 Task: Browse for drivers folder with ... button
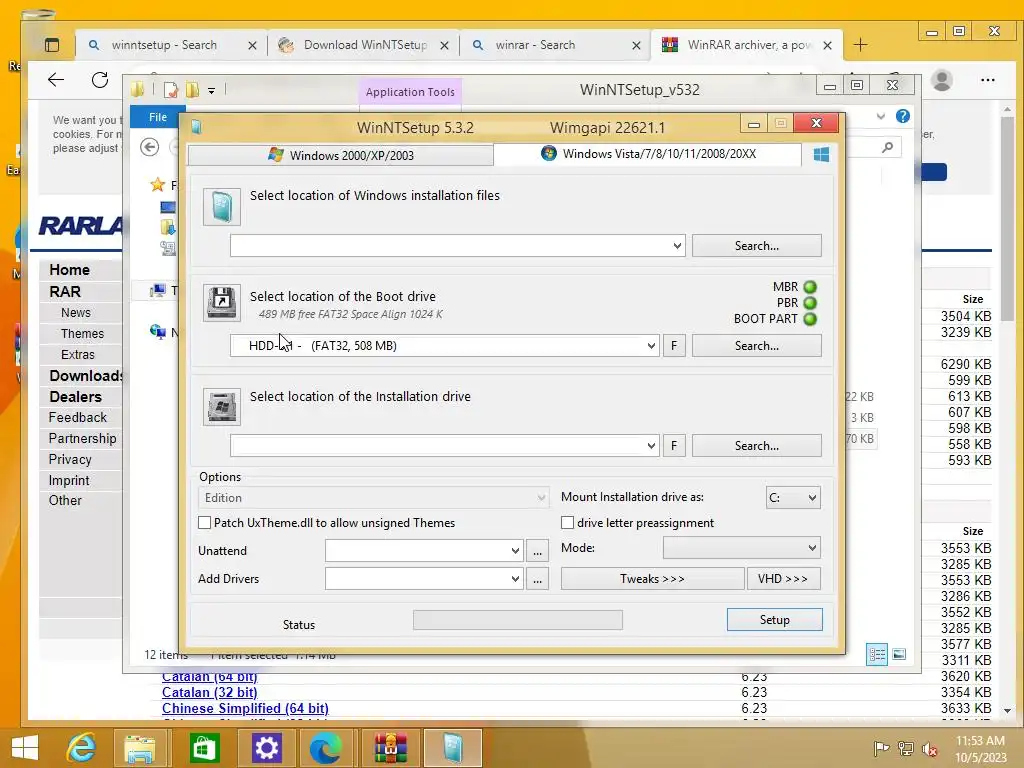(537, 579)
